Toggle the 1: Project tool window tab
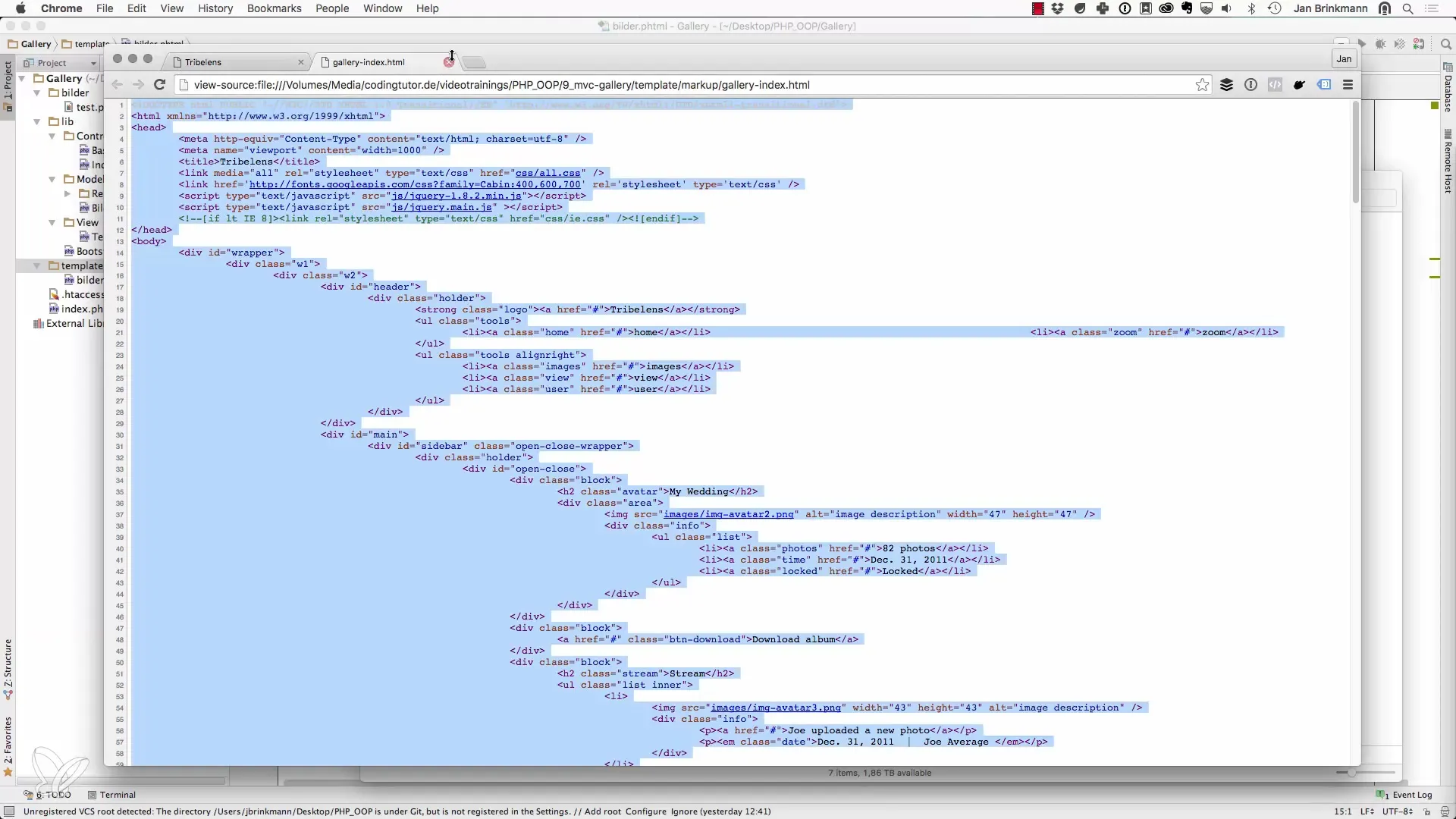The height and width of the screenshot is (819, 1456). click(x=8, y=86)
